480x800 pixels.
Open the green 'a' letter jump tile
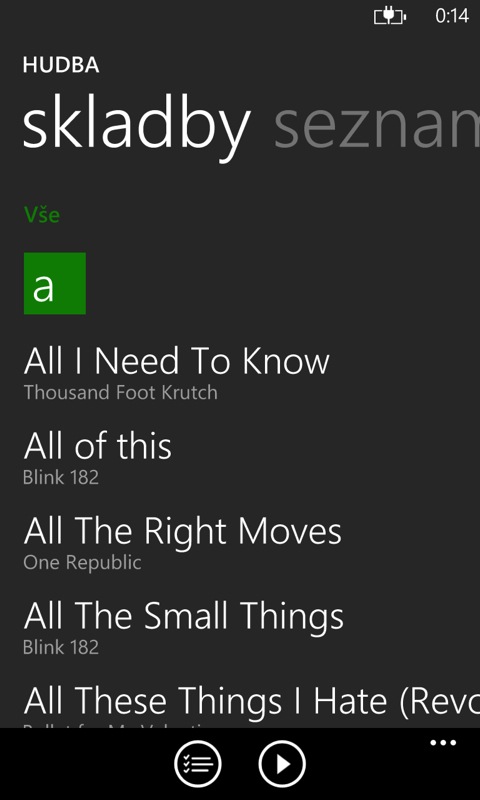[x=55, y=283]
